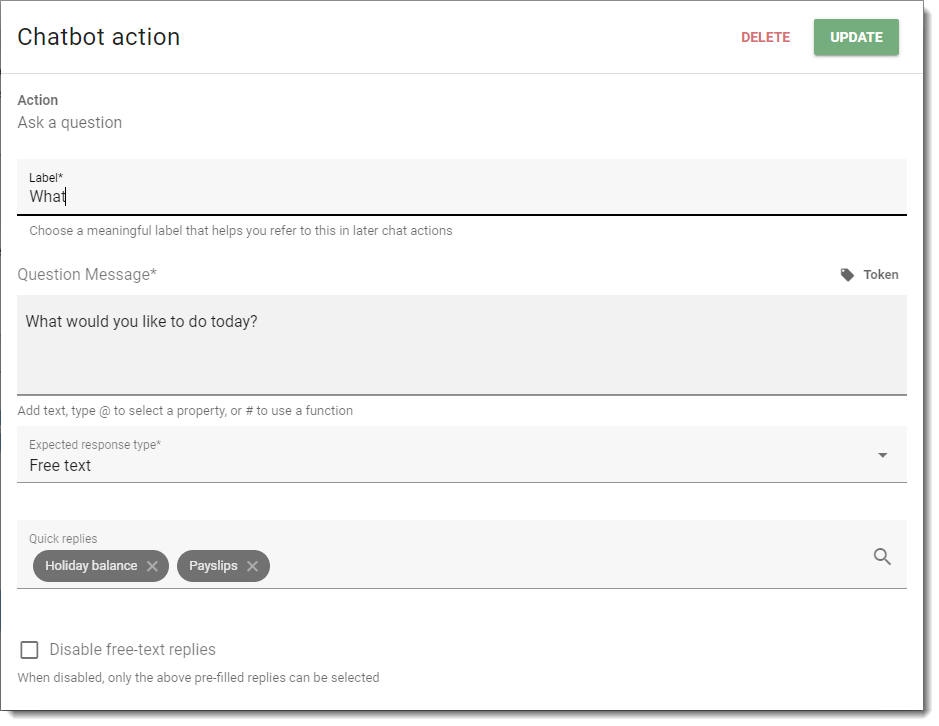The height and width of the screenshot is (726, 939).
Task: Focus the Label input field
Action: pyautogui.click(x=462, y=187)
